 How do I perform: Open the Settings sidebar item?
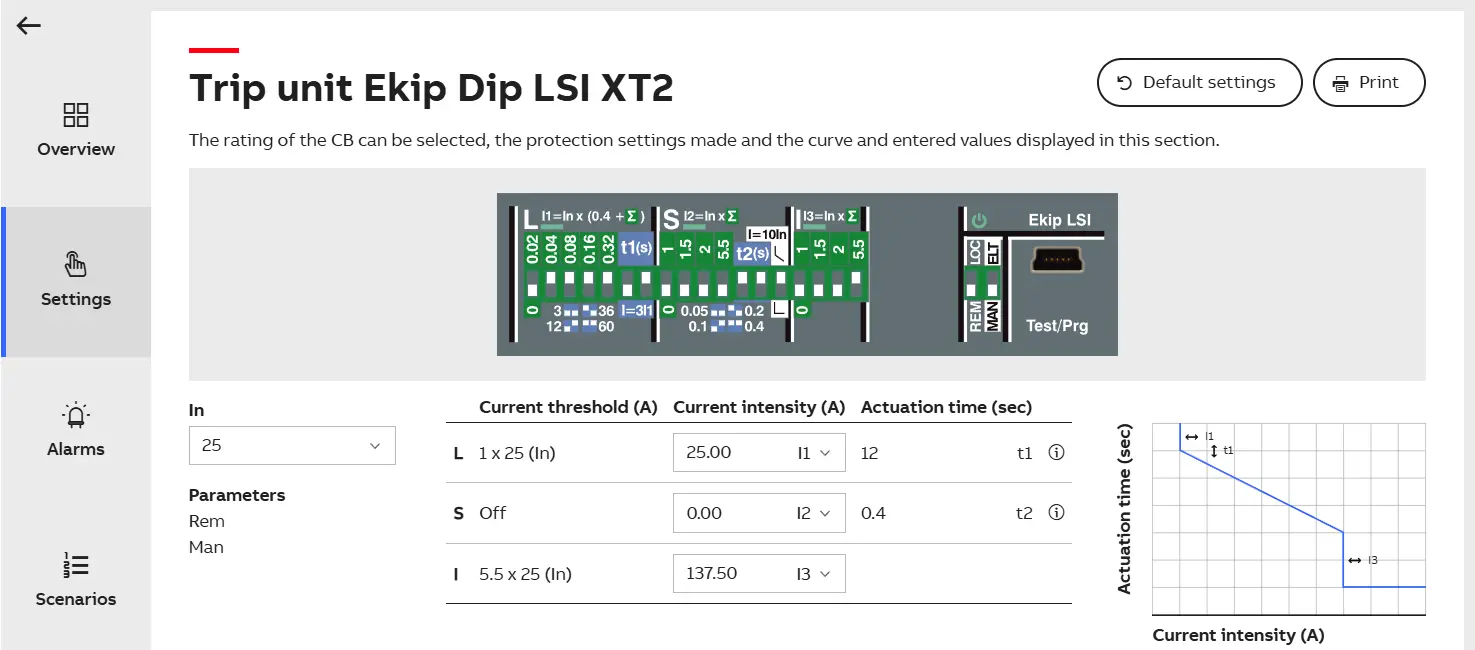[76, 280]
